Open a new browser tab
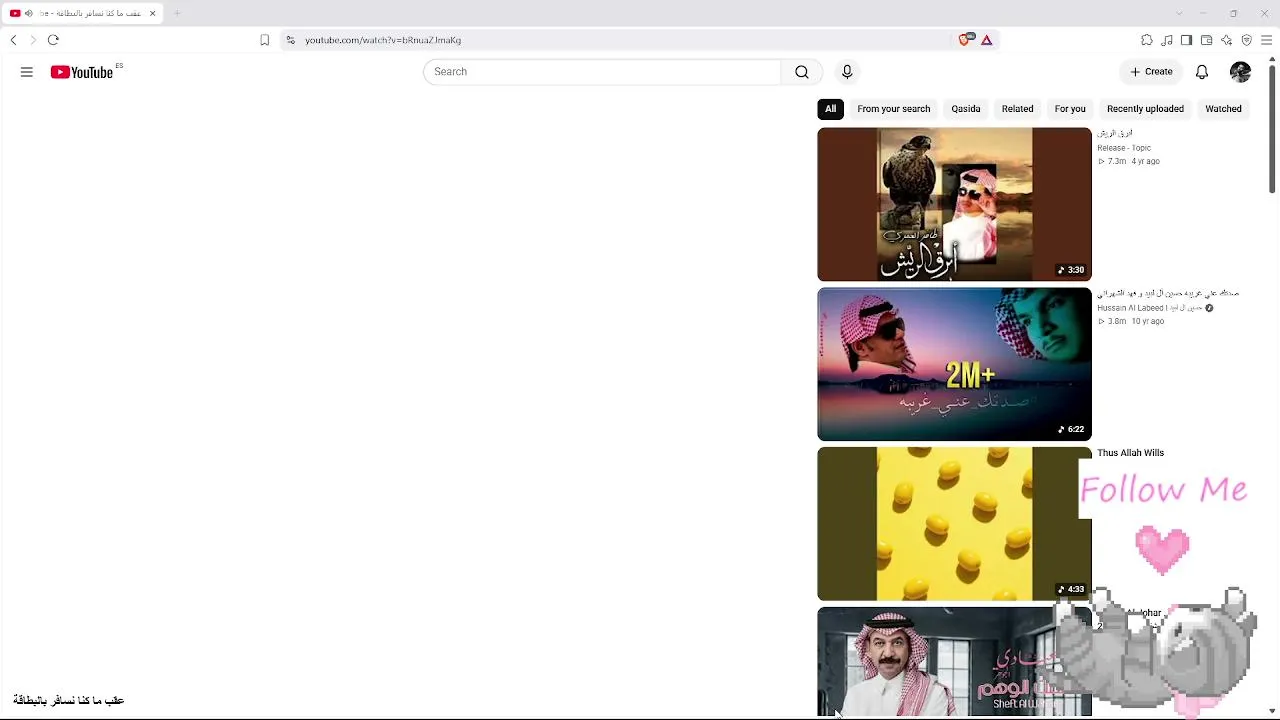 [x=177, y=13]
